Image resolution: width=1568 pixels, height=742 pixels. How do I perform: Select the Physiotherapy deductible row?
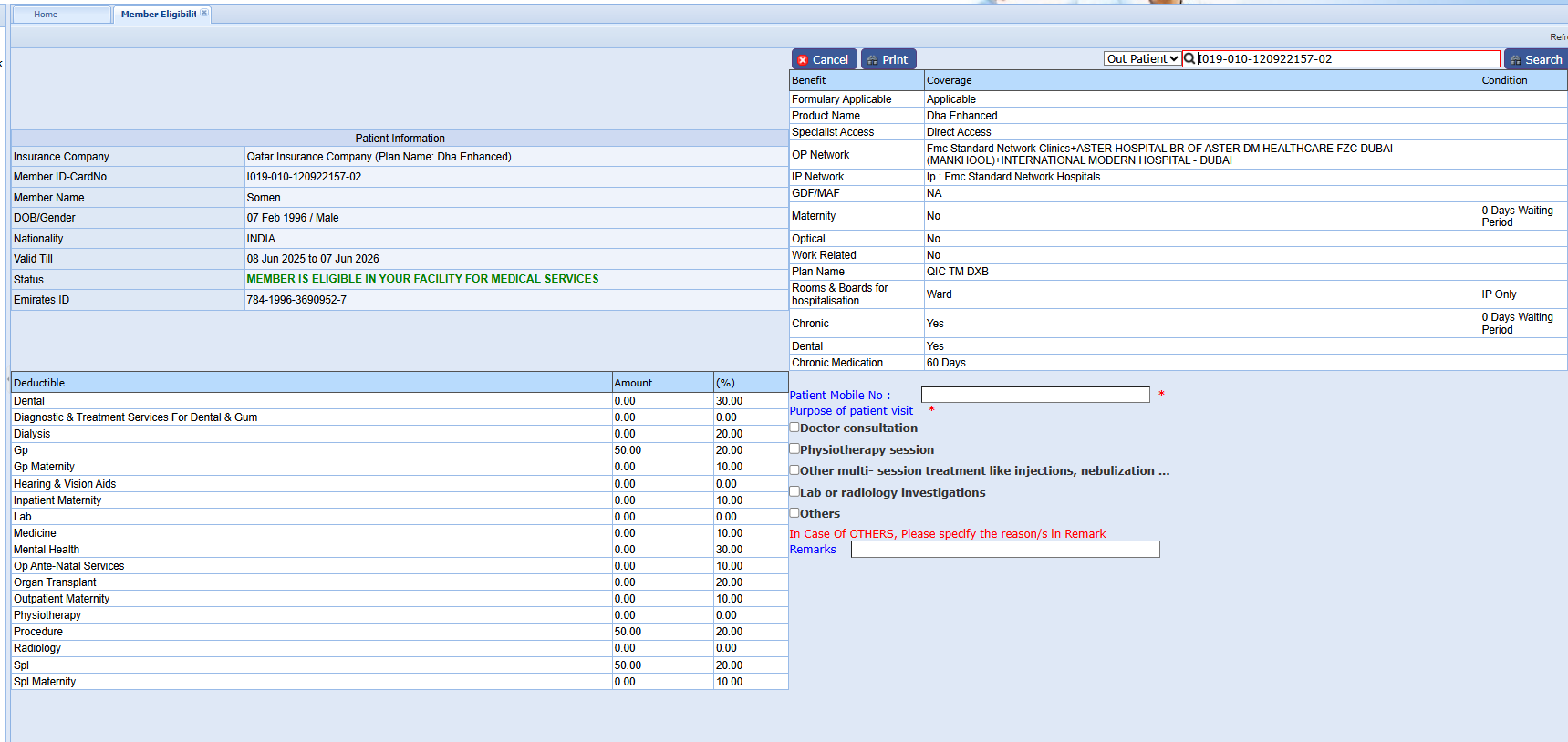pyautogui.click(x=47, y=615)
